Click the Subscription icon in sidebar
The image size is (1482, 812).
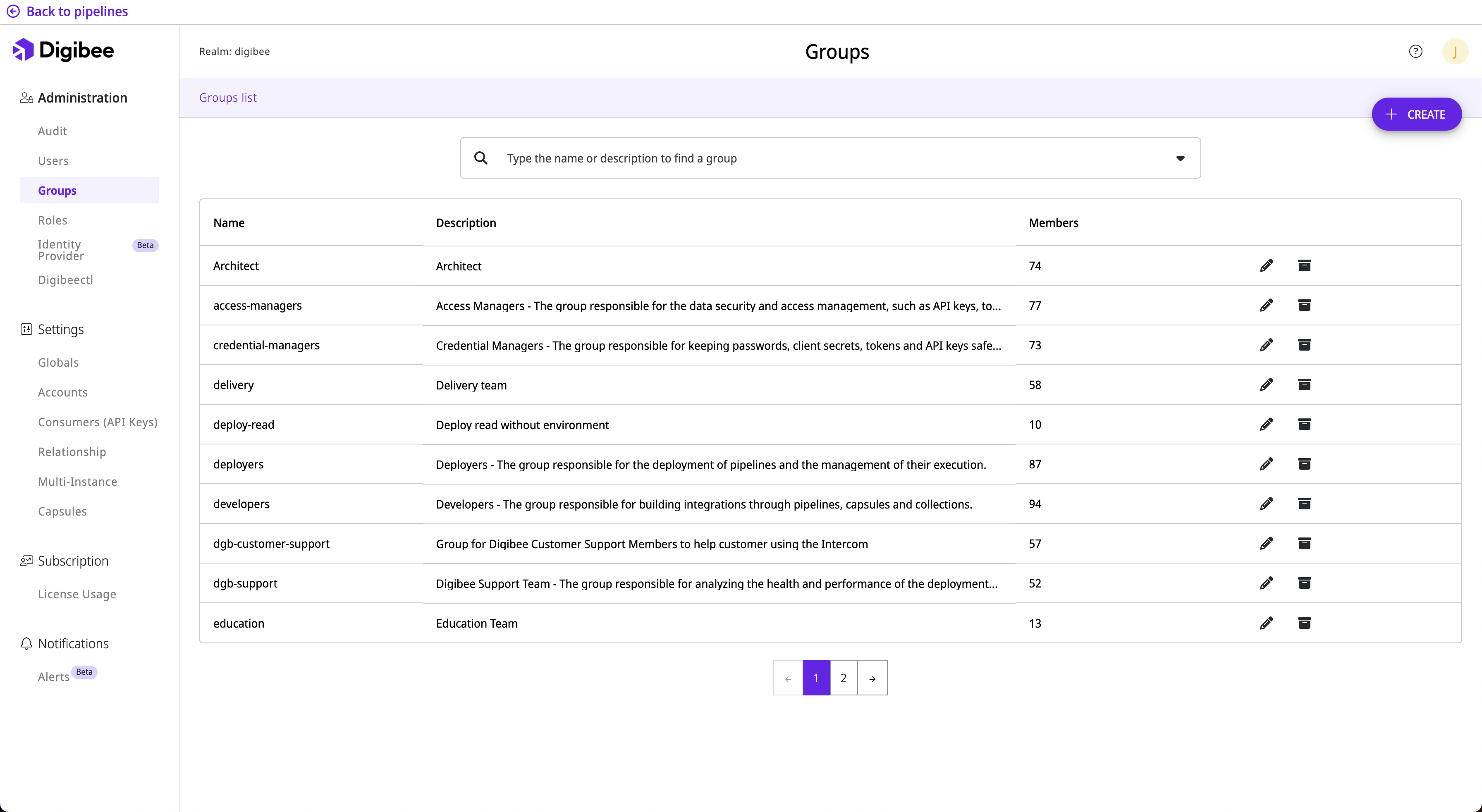point(26,560)
